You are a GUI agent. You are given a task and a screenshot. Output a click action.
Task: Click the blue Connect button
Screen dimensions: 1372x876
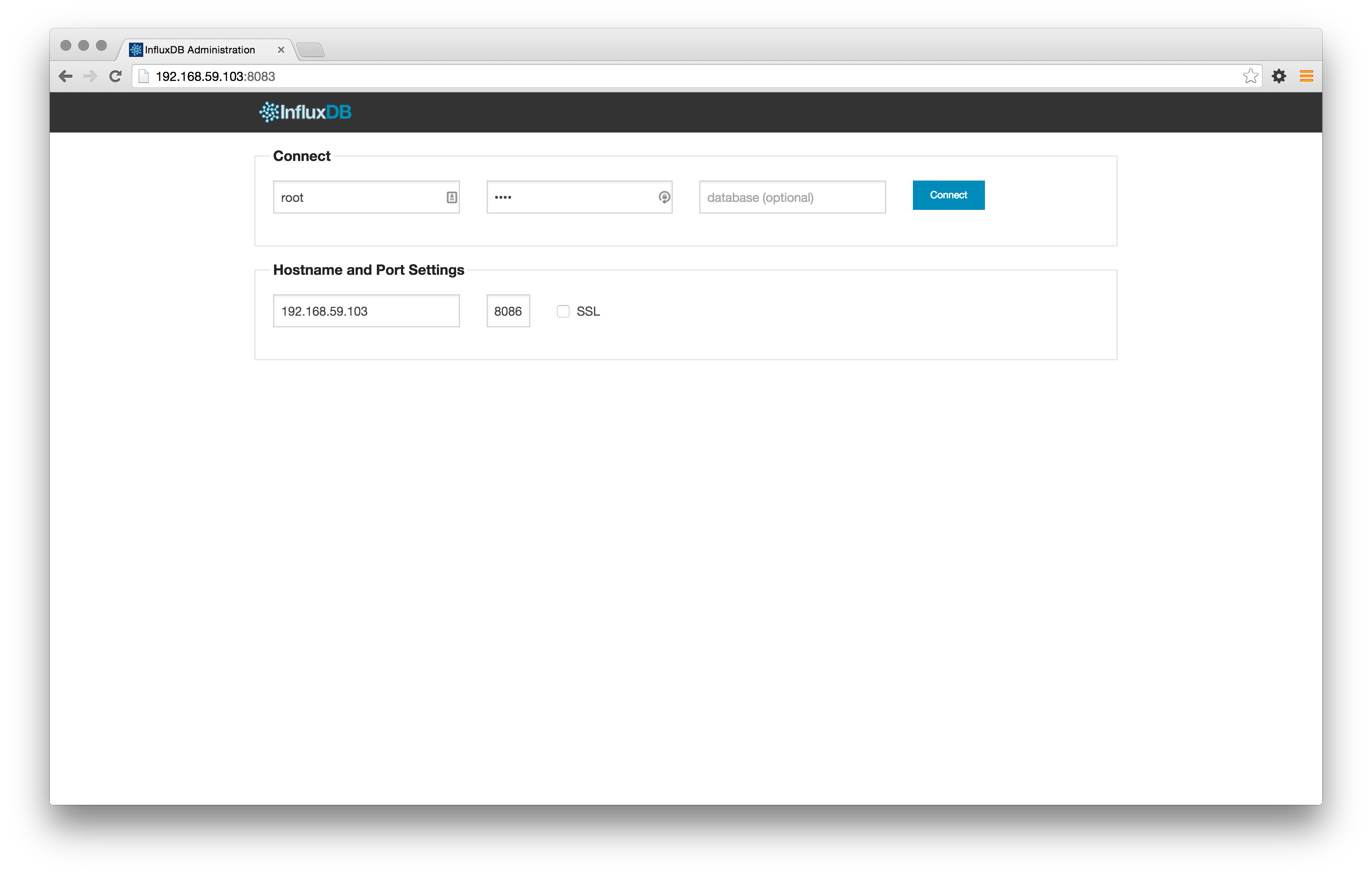point(948,195)
